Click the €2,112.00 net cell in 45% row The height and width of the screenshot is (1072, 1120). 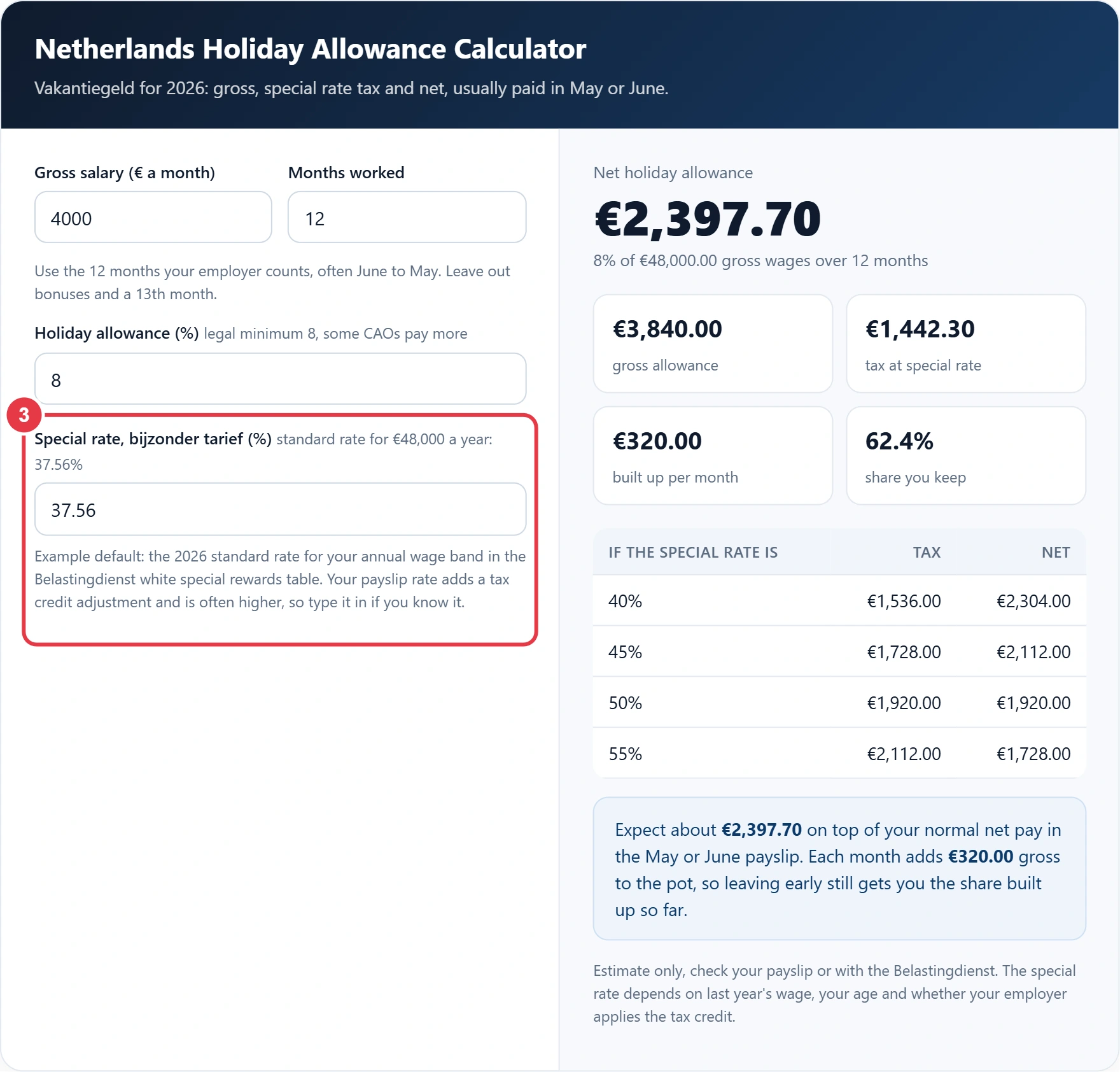click(x=1033, y=652)
